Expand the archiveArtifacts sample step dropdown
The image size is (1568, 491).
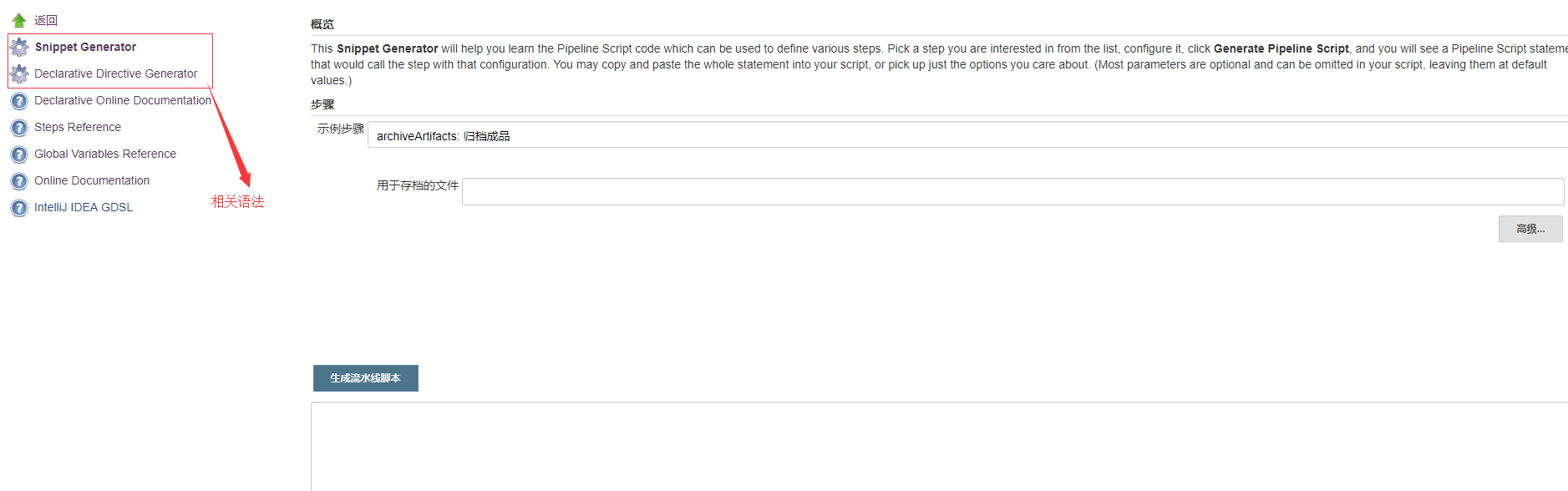(967, 135)
